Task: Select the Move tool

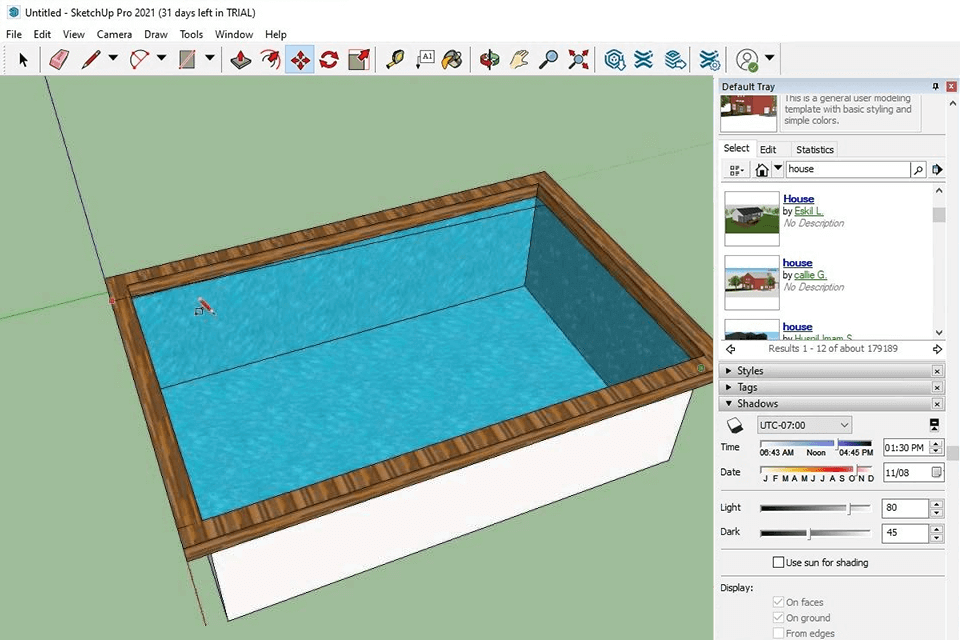Action: (x=299, y=60)
